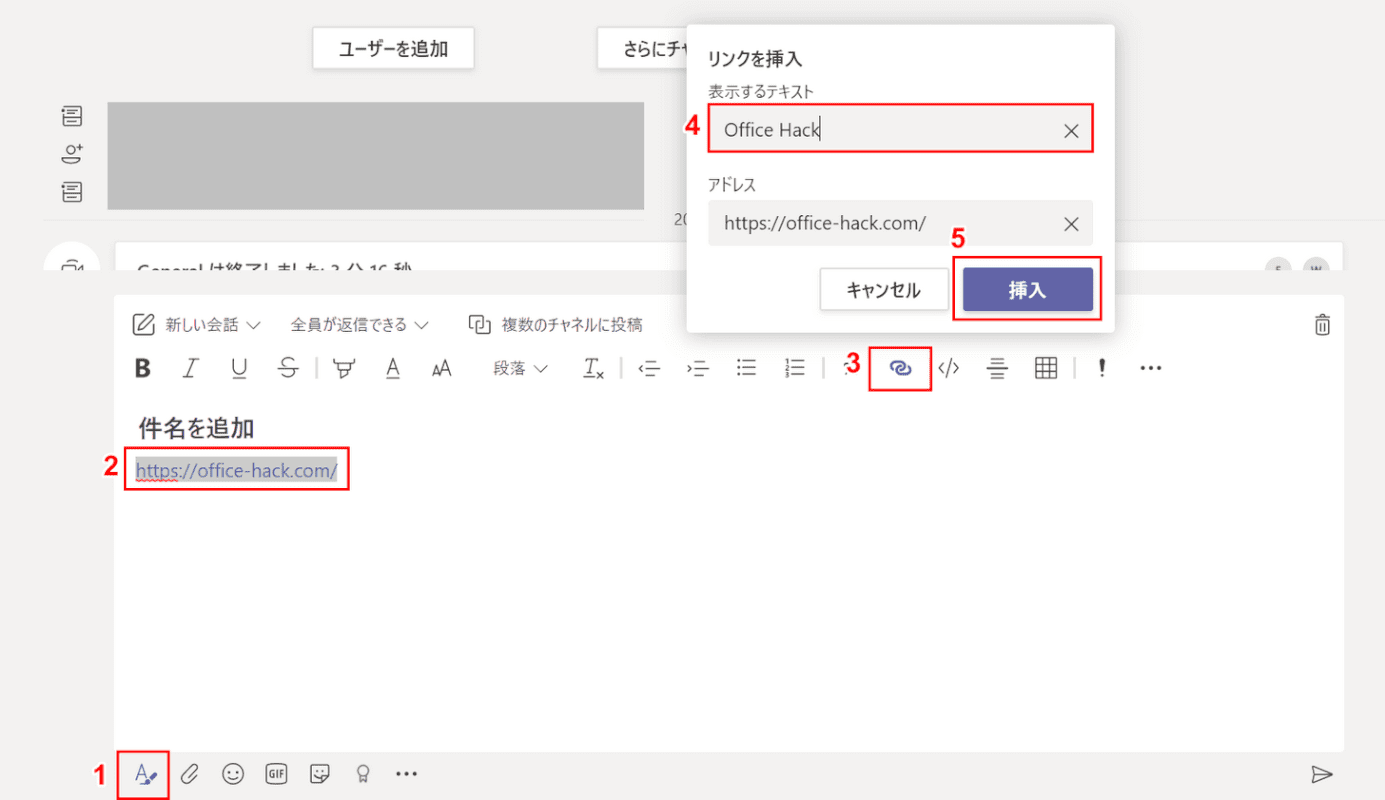Toggle italic formatting
Viewport: 1385px width, 800px height.
pyautogui.click(x=190, y=368)
